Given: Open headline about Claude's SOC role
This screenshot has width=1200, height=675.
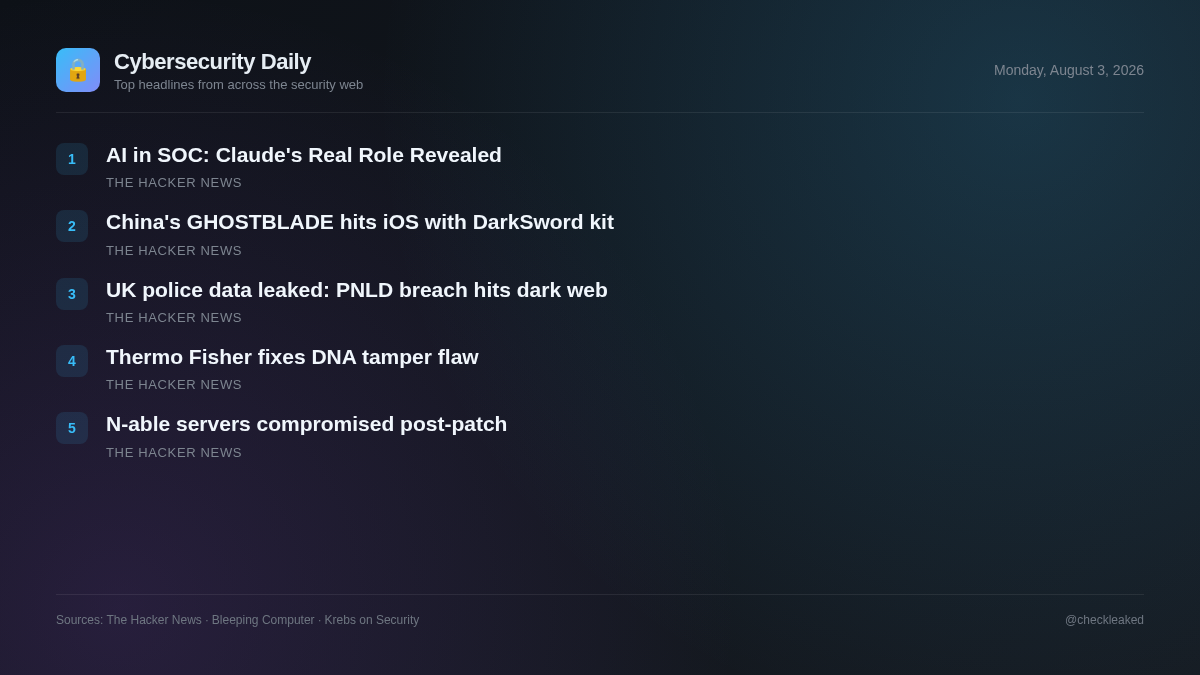Looking at the screenshot, I should (304, 155).
